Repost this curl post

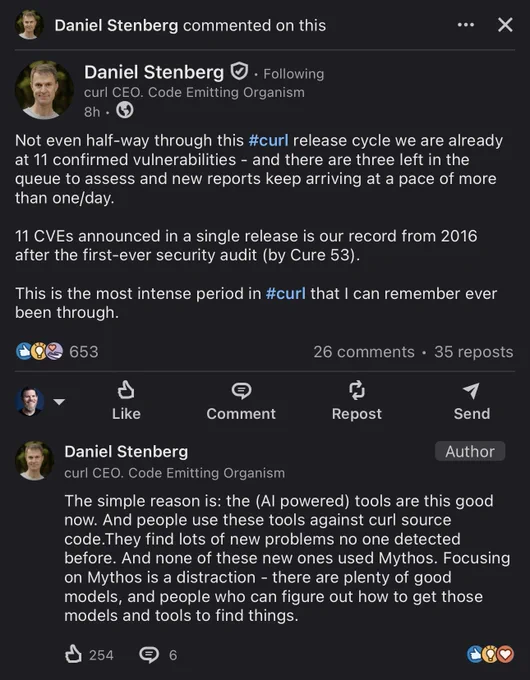click(357, 401)
